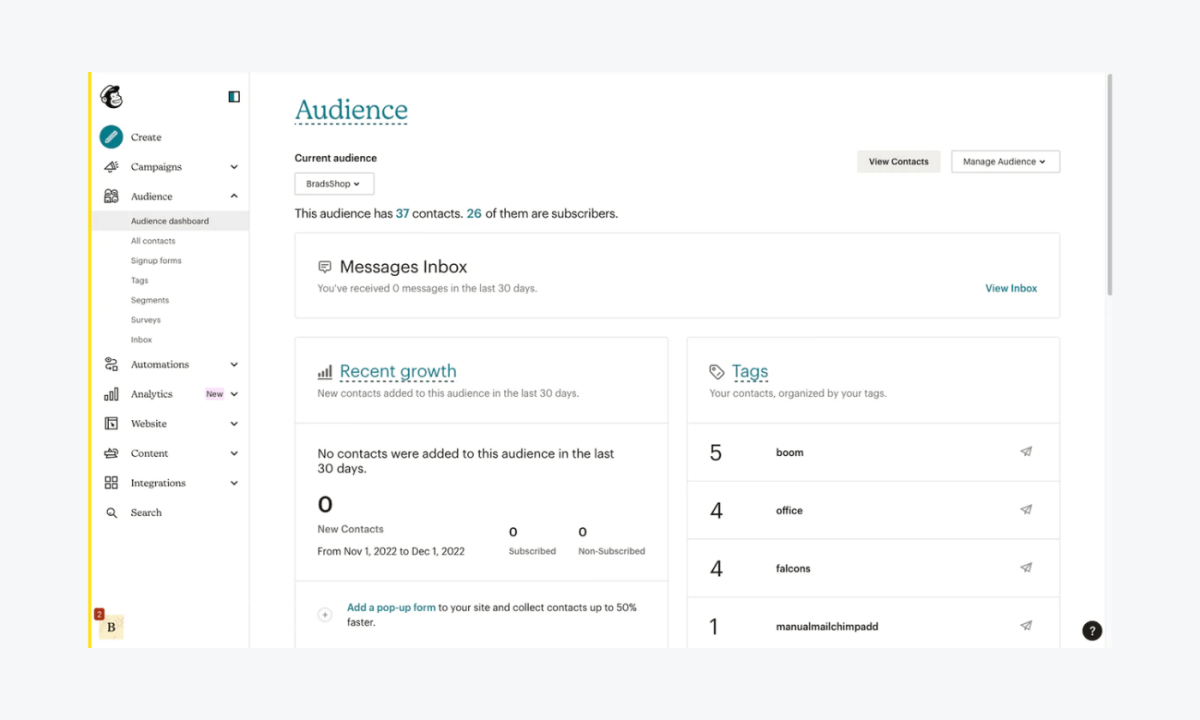The height and width of the screenshot is (720, 1200).
Task: Expand the Website menu chevron
Action: coord(234,424)
